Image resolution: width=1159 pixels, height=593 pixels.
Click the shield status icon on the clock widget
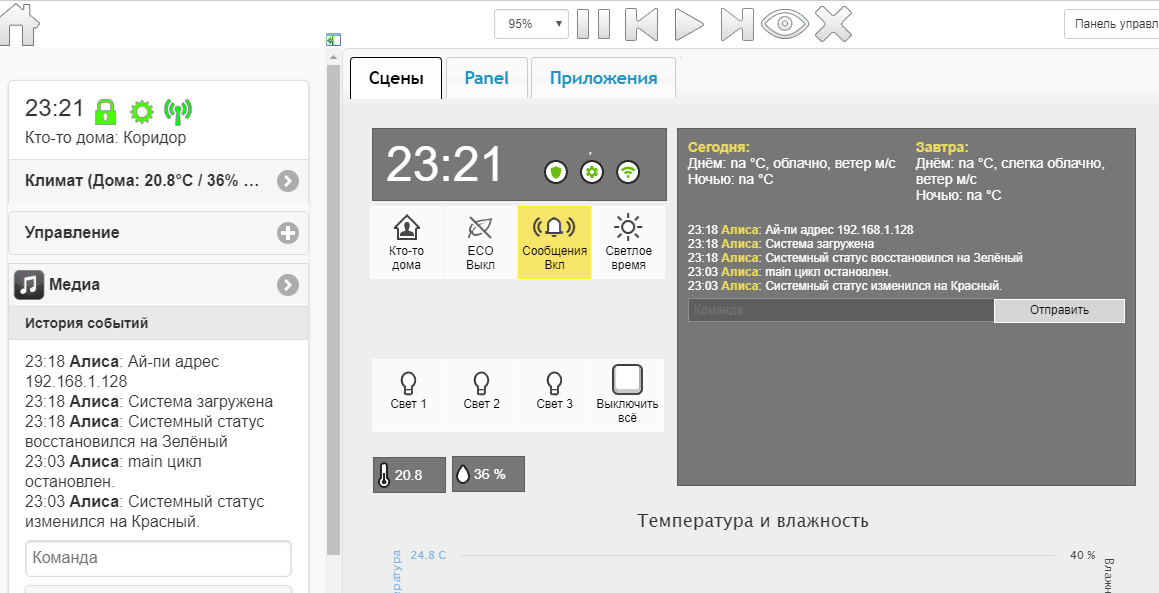pos(555,170)
